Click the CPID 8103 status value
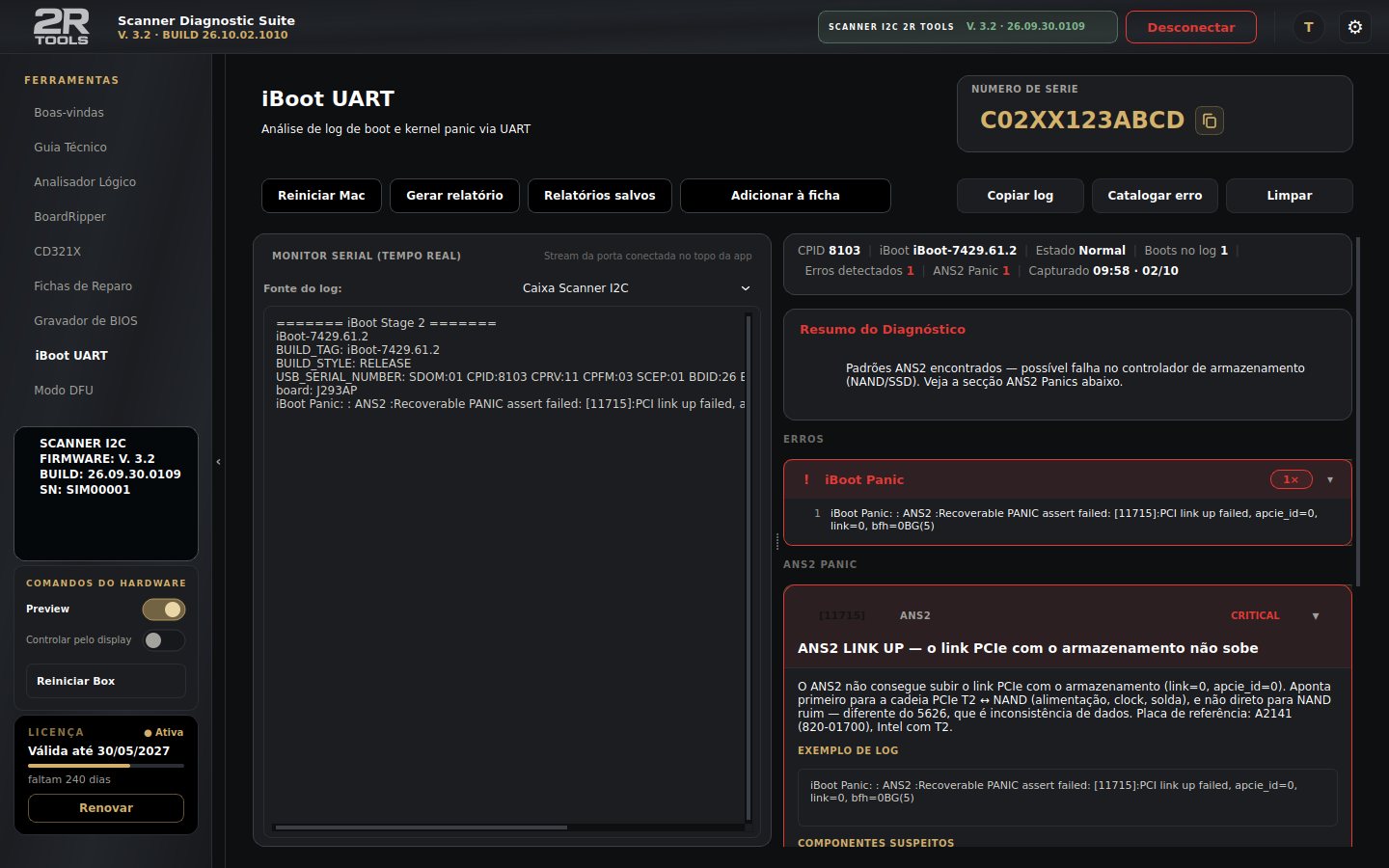 829,251
